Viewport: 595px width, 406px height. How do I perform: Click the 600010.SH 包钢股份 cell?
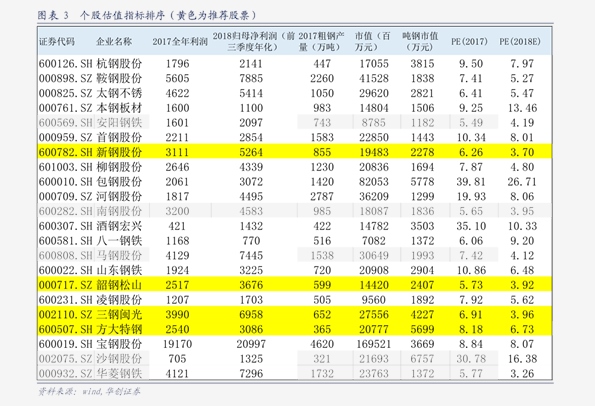click(90, 181)
